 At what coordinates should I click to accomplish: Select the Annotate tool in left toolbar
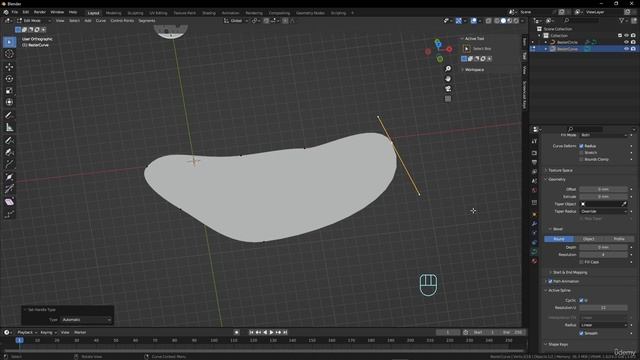click(9, 115)
